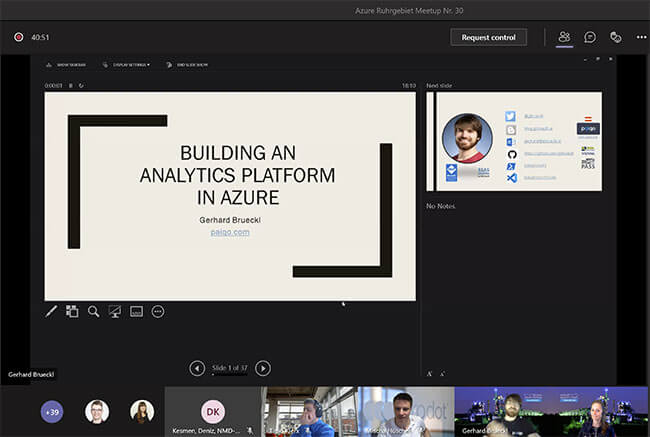
Task: Open the meeting chat
Action: 590,37
